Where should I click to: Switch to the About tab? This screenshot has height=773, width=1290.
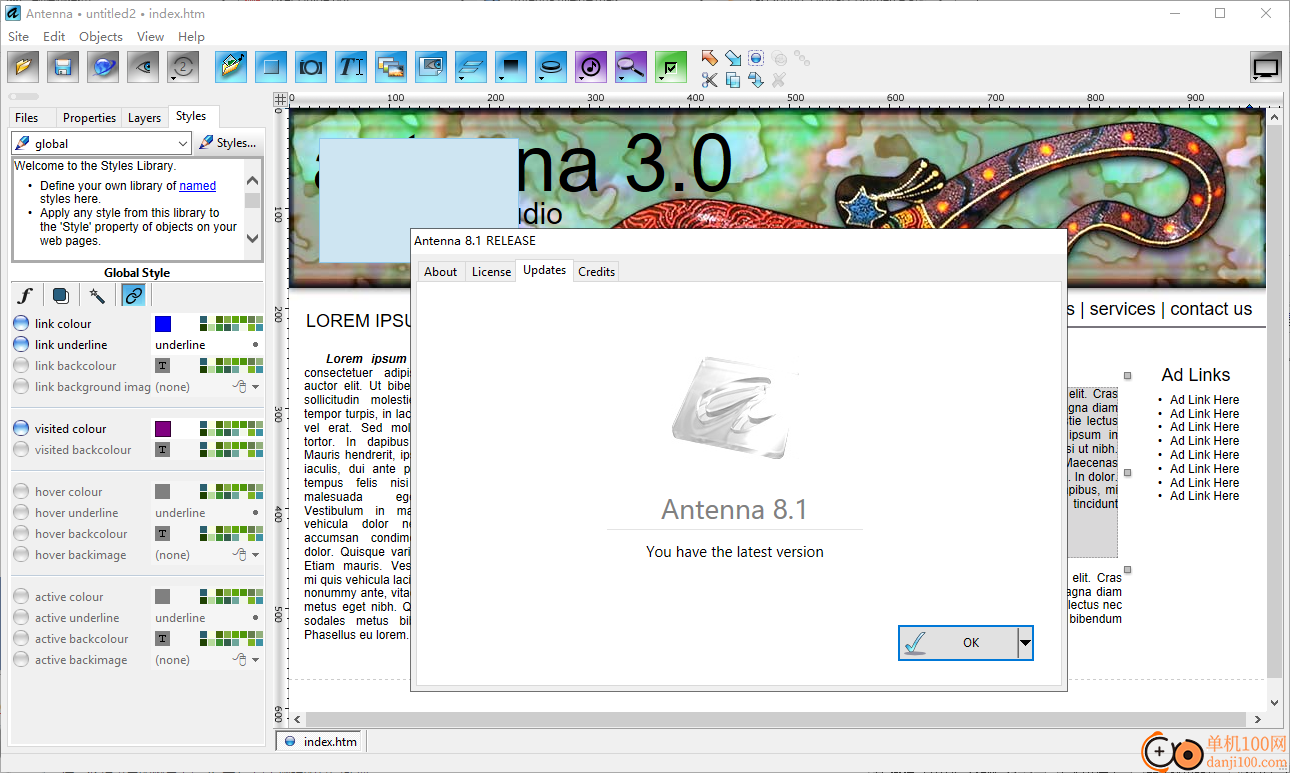pyautogui.click(x=440, y=271)
